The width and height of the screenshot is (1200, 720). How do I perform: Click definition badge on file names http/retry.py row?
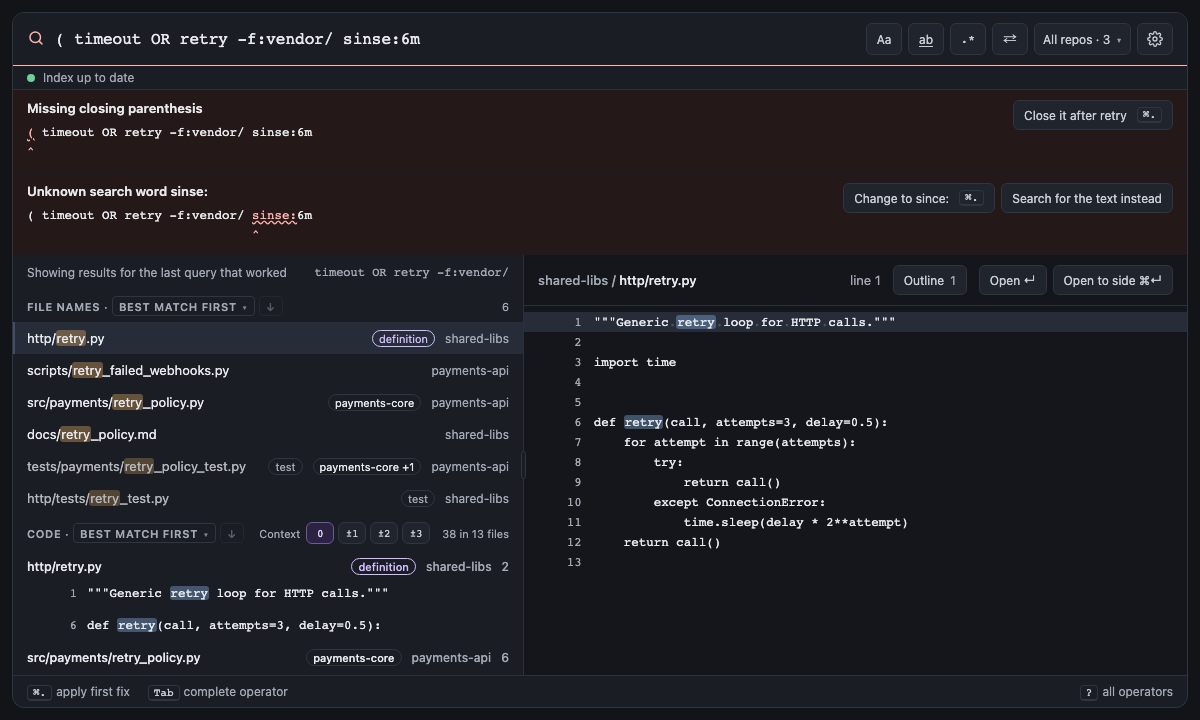tap(403, 339)
